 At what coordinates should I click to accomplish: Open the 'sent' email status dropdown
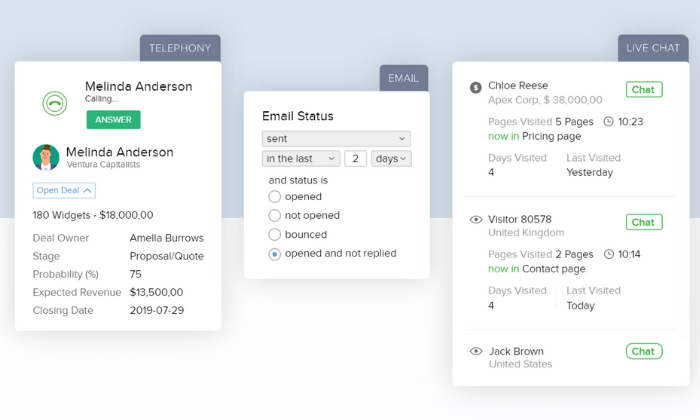pos(336,139)
